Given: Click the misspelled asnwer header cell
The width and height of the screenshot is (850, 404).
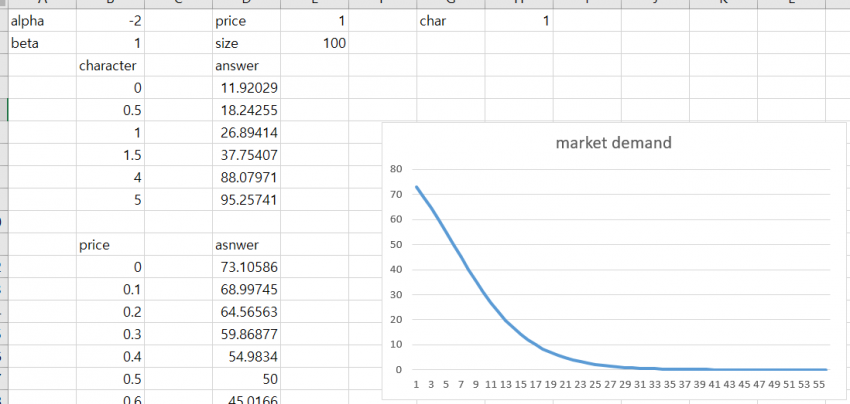Looking at the screenshot, I should coord(247,245).
